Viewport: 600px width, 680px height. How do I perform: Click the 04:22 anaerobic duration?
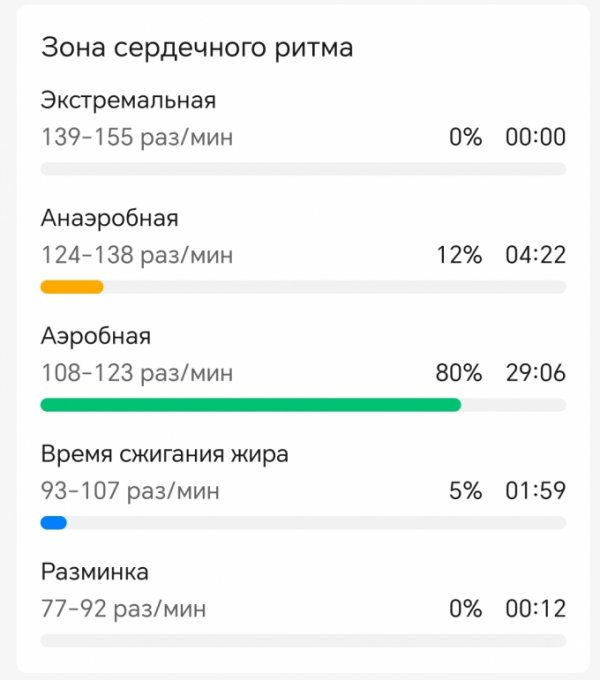point(536,255)
